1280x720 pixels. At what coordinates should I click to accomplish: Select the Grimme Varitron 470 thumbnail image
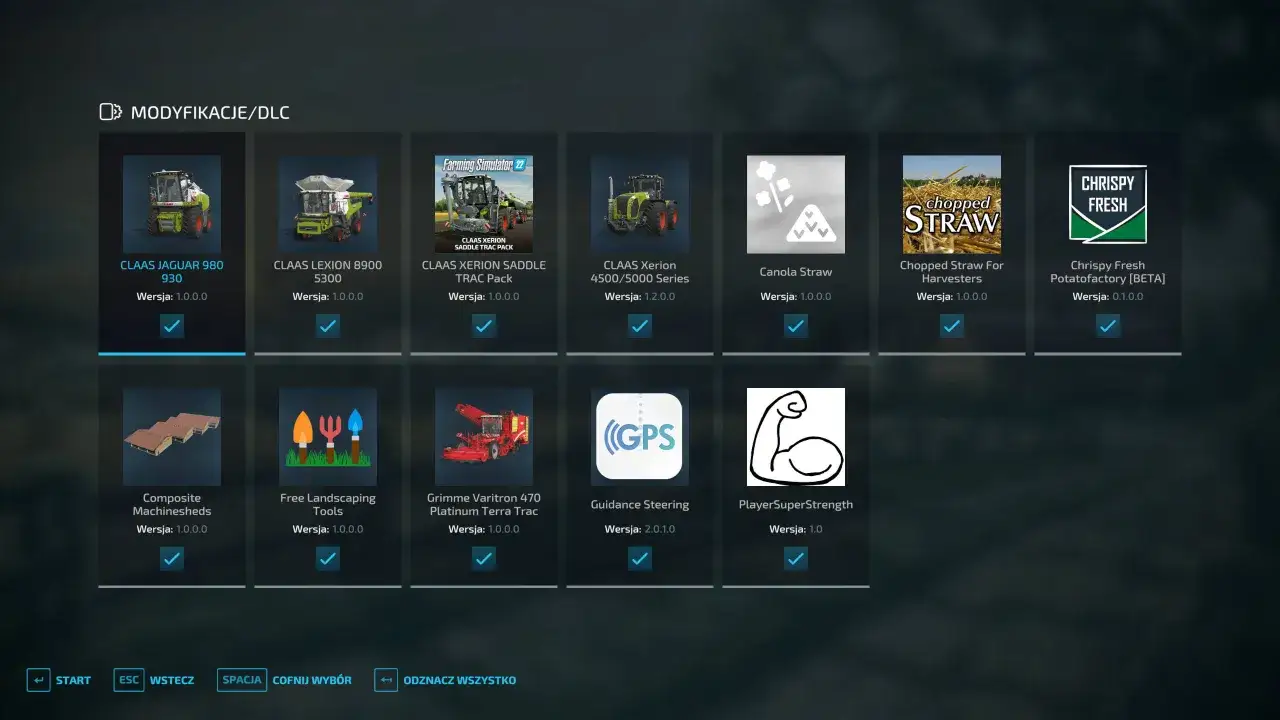point(484,437)
